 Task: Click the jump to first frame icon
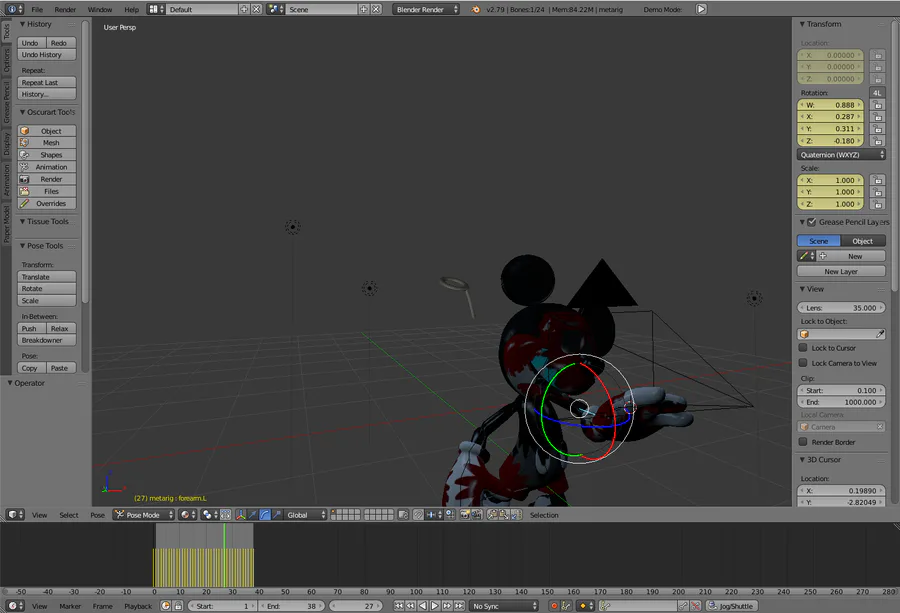click(399, 606)
